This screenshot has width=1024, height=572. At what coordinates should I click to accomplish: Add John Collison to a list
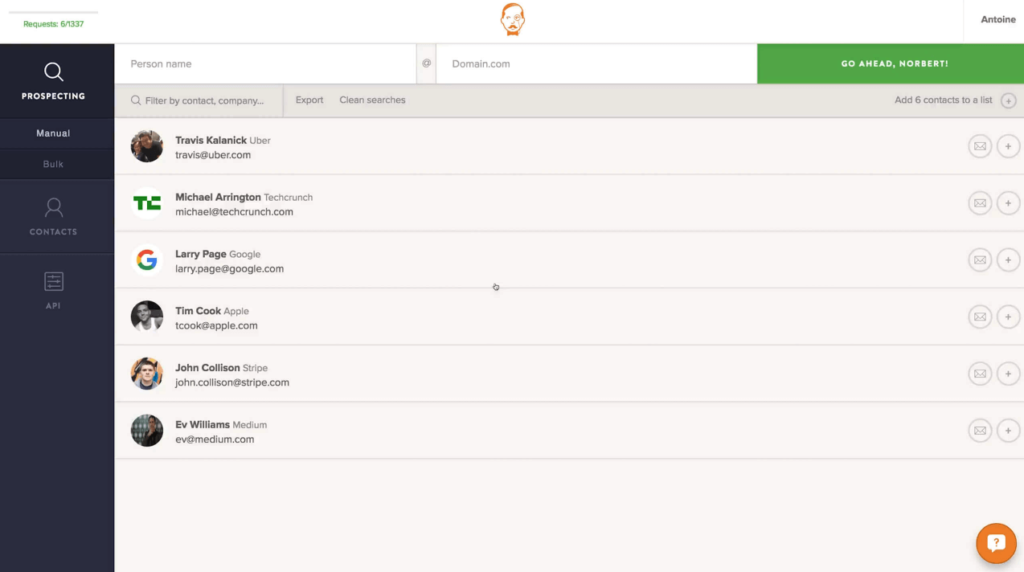(1008, 373)
